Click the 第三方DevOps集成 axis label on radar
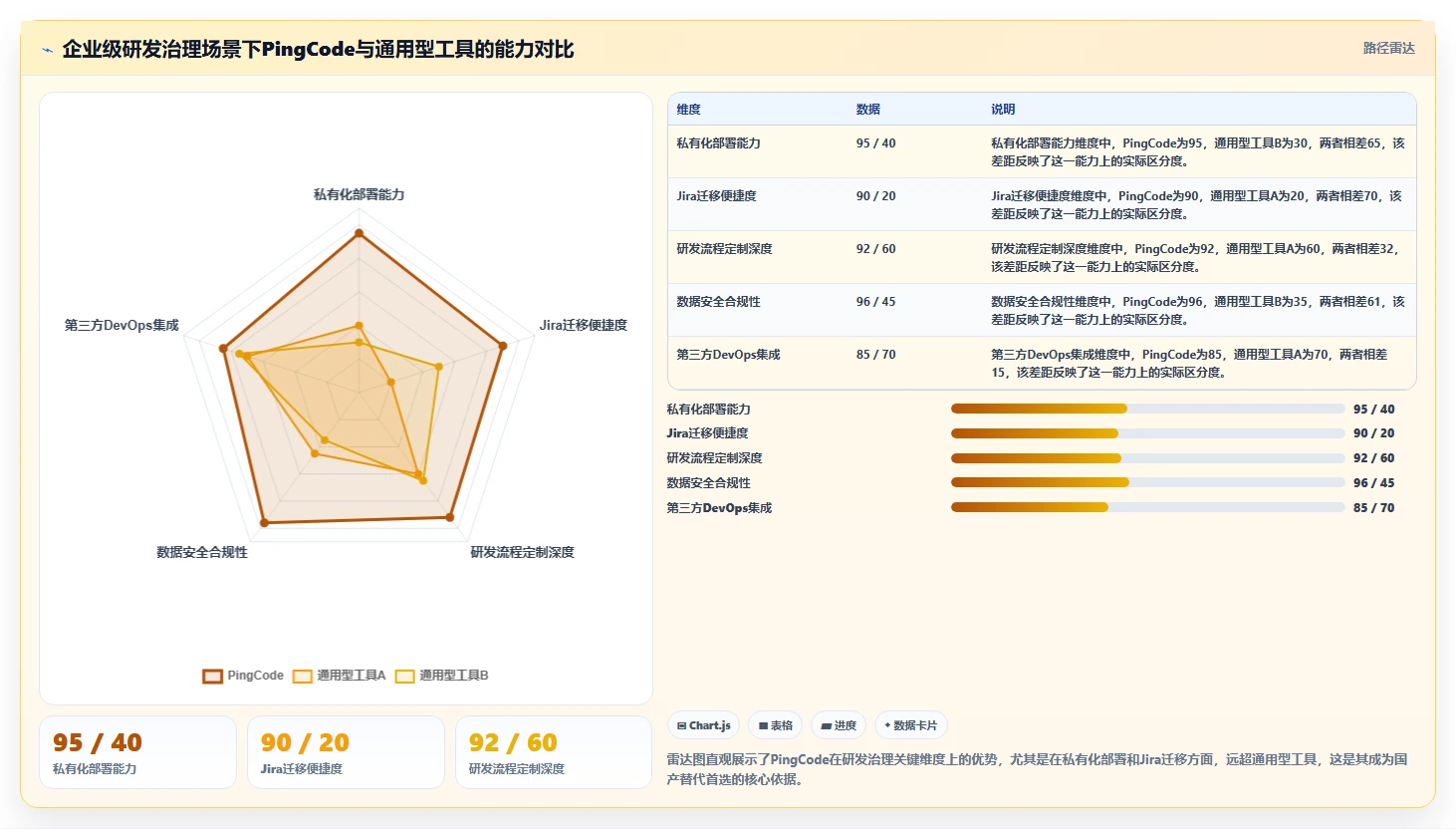Screen dimensions: 1456x829 (x=121, y=325)
